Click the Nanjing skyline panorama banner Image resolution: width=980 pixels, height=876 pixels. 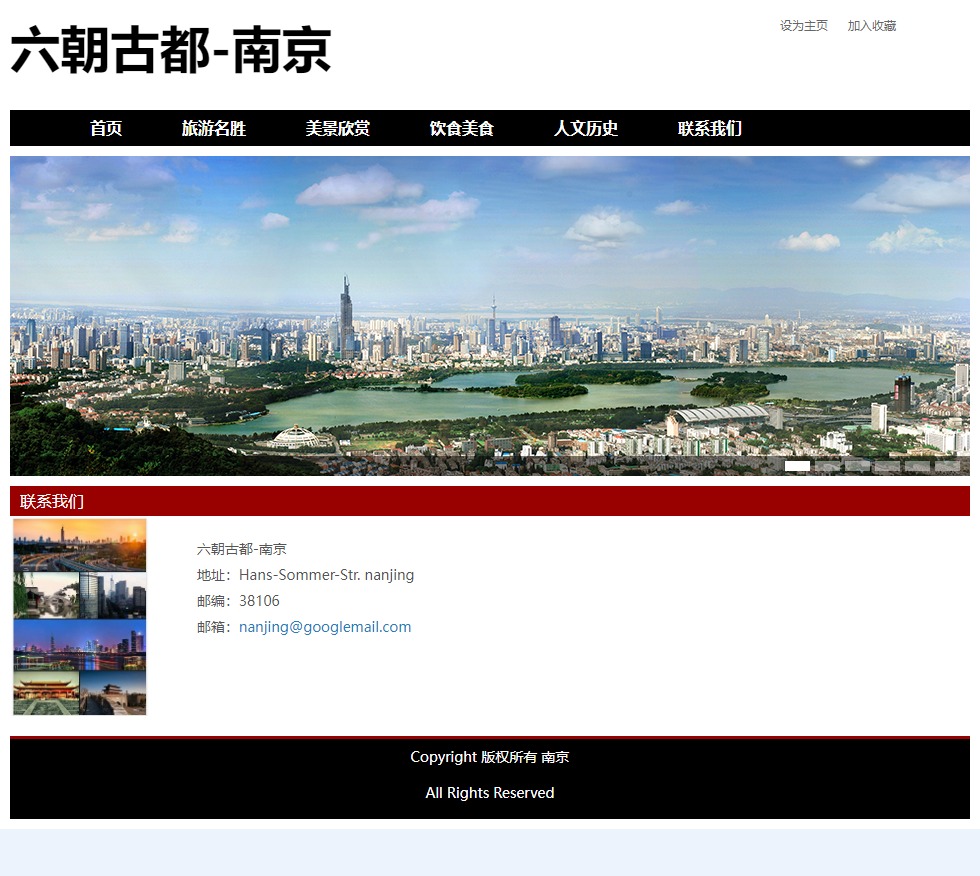[490, 315]
